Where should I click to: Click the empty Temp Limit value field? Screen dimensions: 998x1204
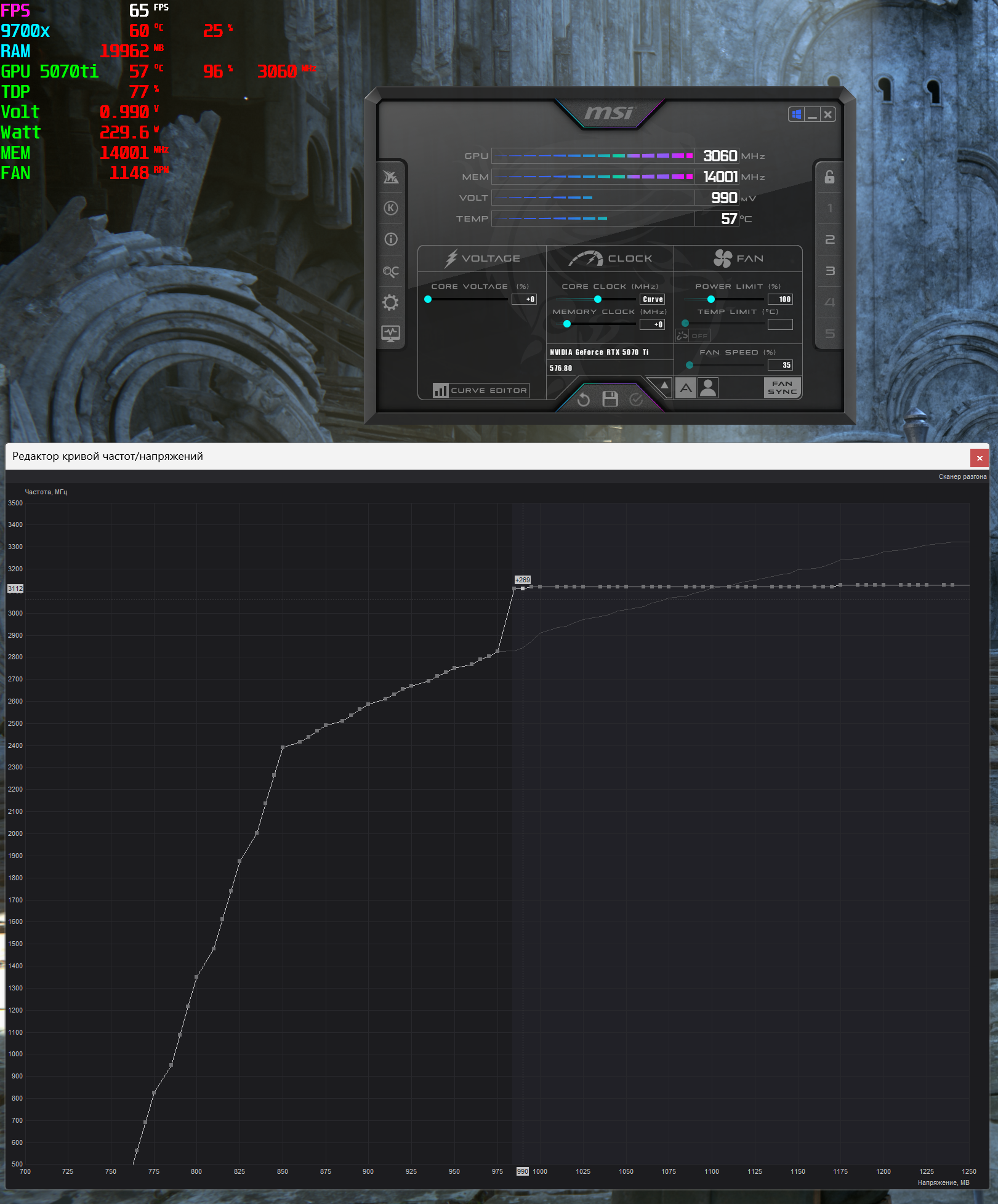coord(780,324)
